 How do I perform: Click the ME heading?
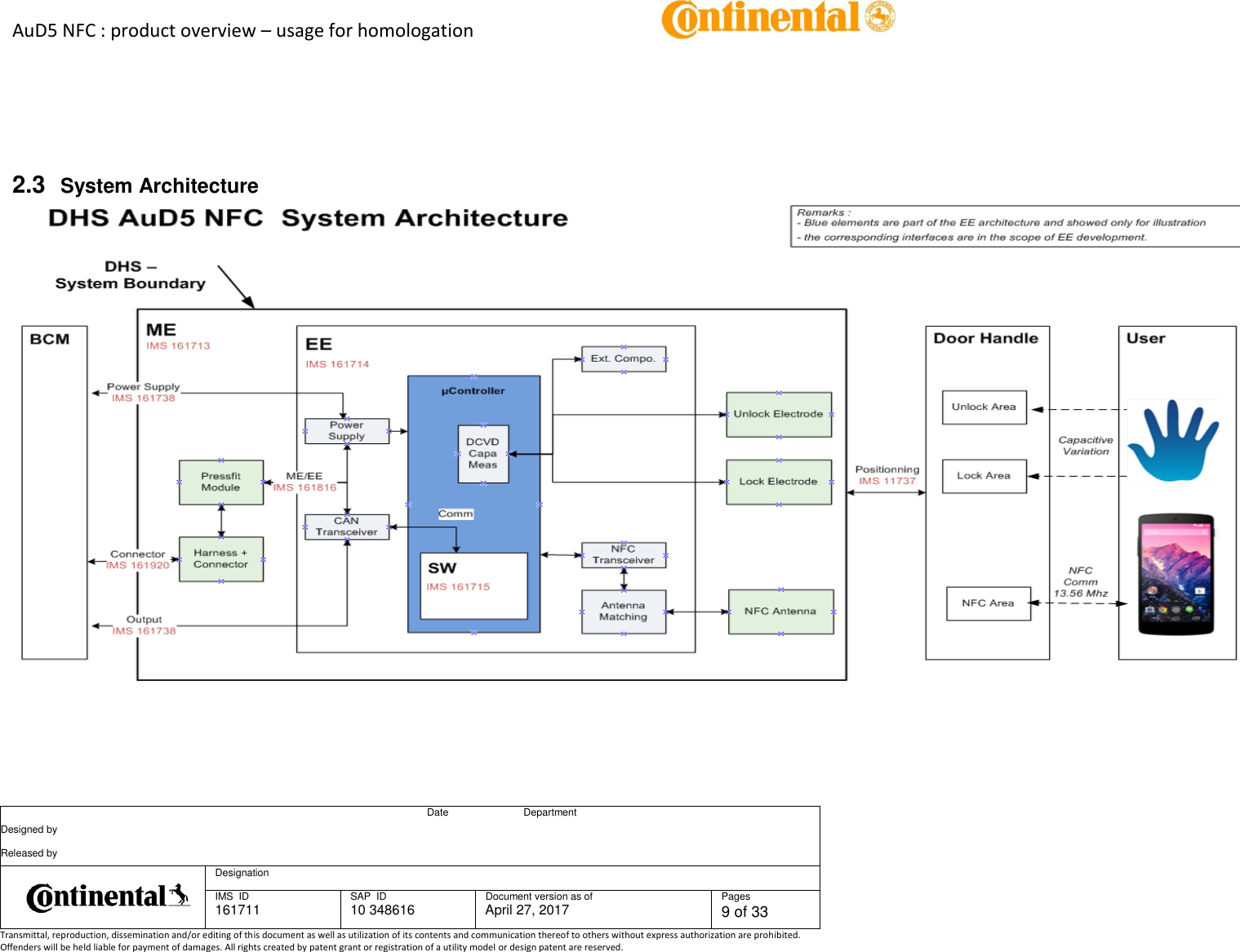(x=161, y=331)
